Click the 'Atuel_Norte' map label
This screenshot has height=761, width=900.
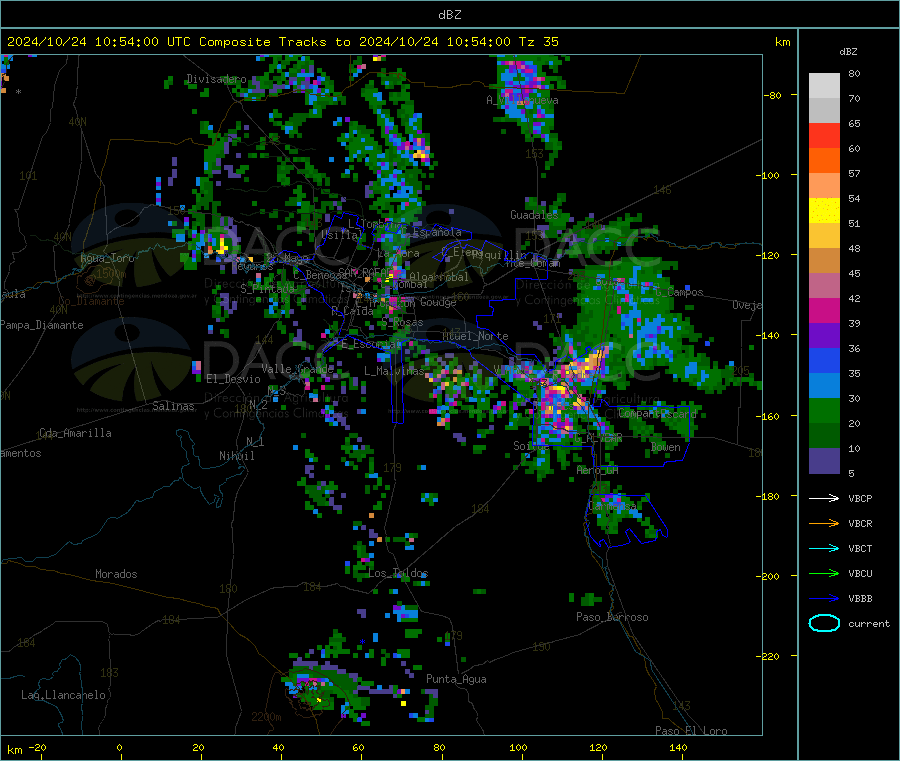click(x=475, y=336)
